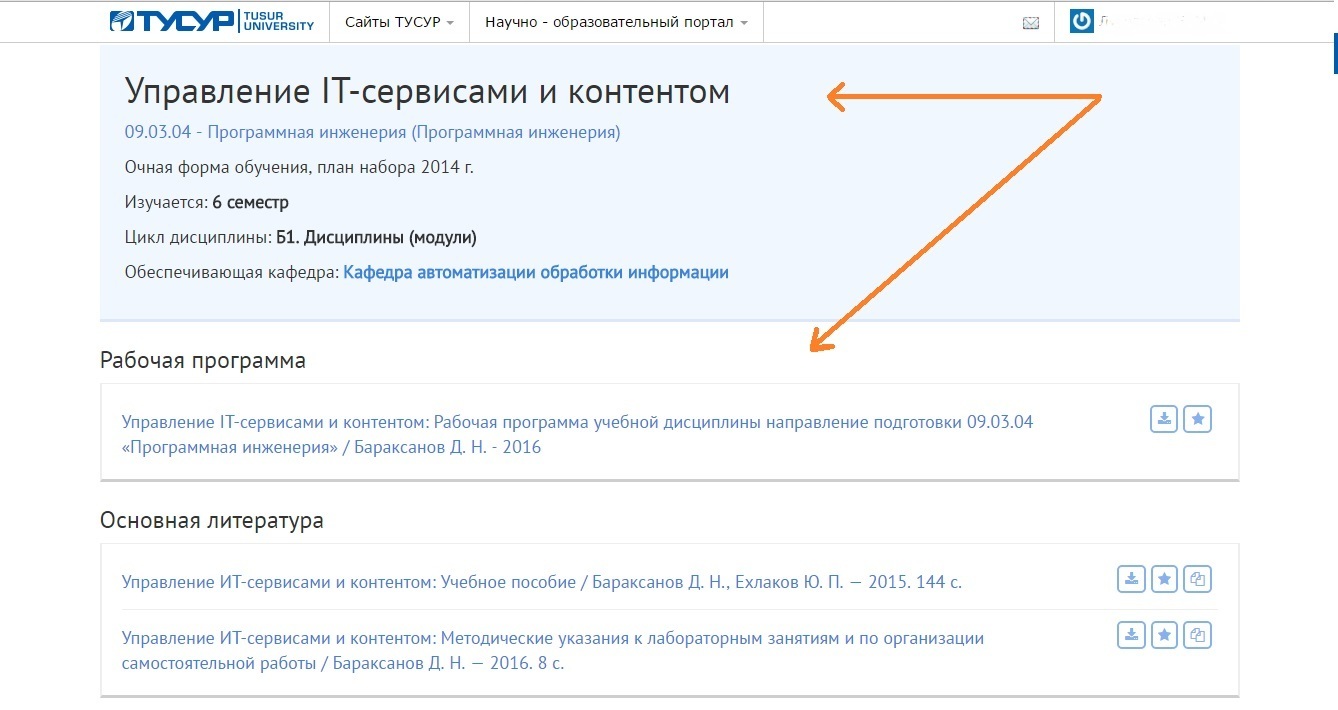The width and height of the screenshot is (1338, 710).
Task: Expand the Сайты ТУСУР dropdown
Action: (x=399, y=22)
